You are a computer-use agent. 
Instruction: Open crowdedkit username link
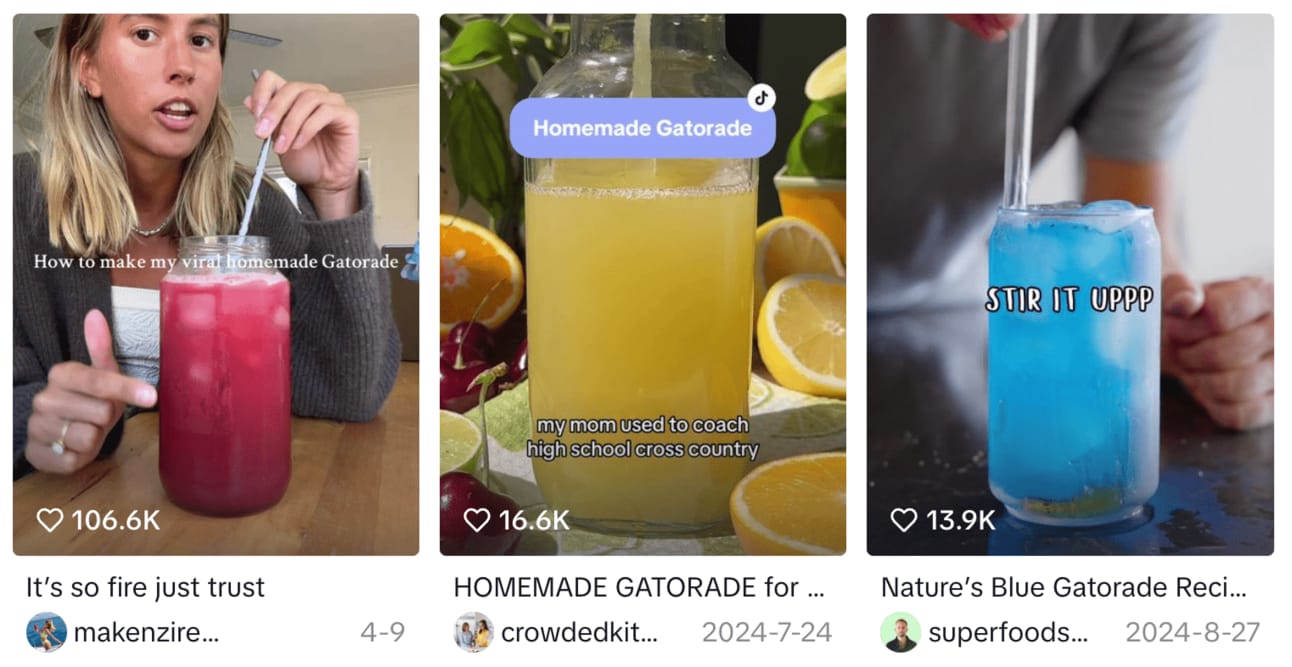coord(580,633)
